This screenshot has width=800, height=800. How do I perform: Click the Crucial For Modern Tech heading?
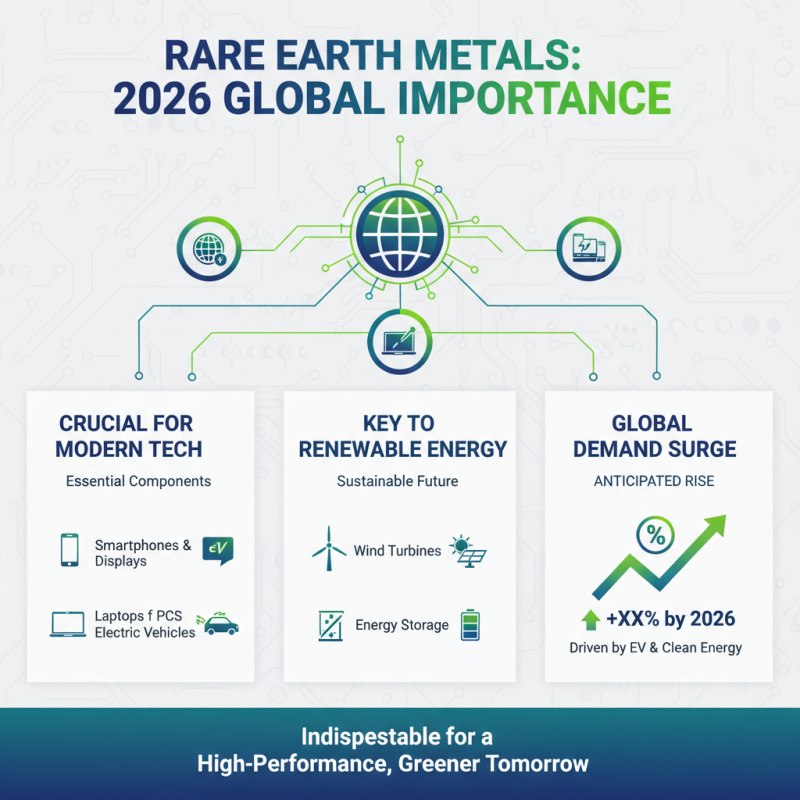point(129,436)
